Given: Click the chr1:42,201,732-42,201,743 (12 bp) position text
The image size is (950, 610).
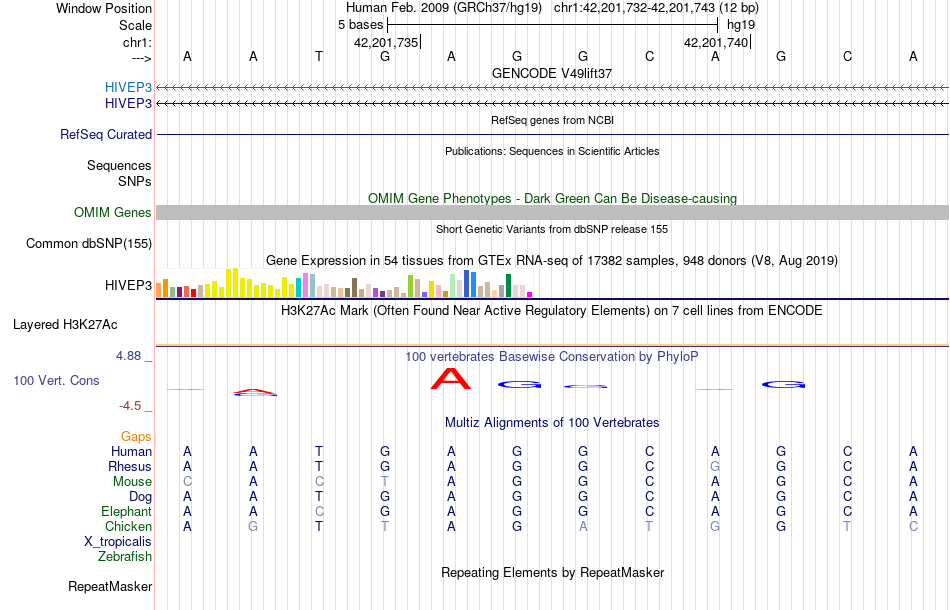Looking at the screenshot, I should pyautogui.click(x=656, y=8).
